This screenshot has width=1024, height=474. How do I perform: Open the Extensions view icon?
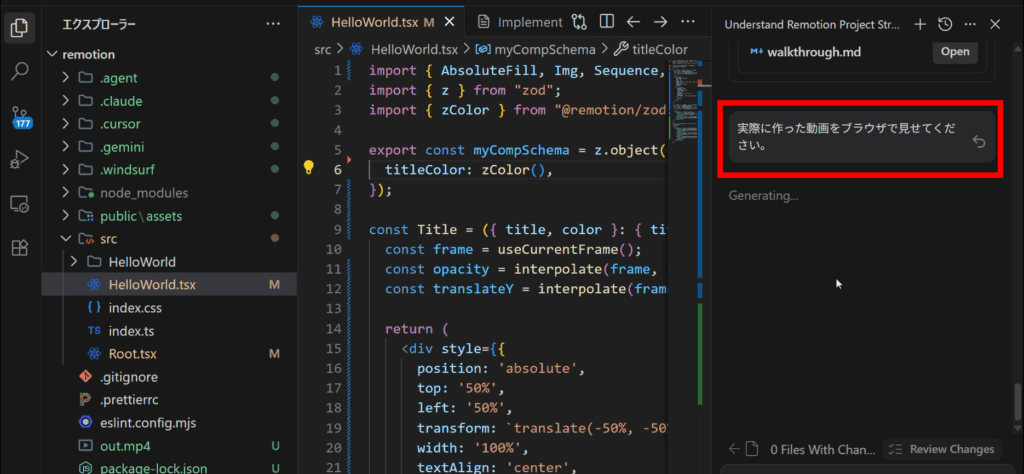(x=19, y=247)
